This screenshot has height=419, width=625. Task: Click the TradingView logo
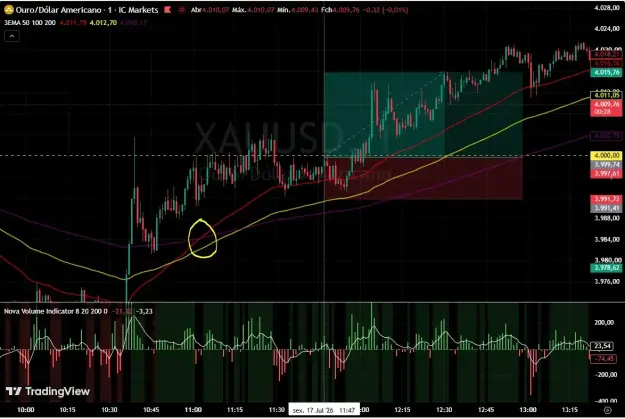click(x=48, y=391)
